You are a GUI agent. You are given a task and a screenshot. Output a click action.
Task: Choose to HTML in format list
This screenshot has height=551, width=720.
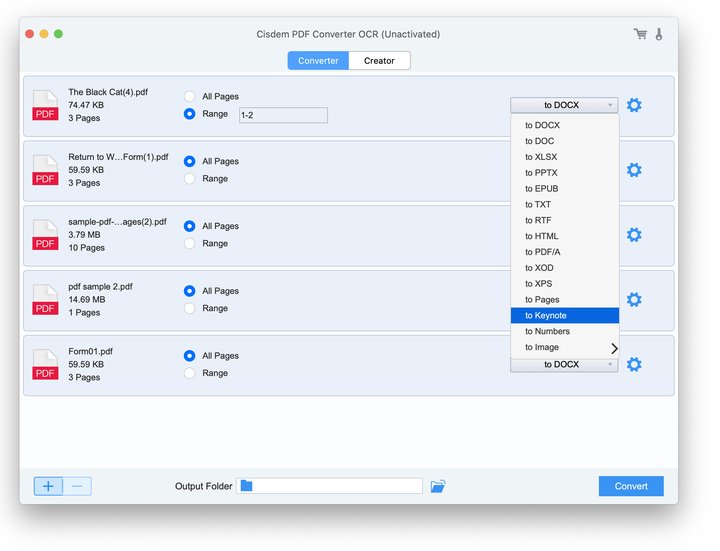point(565,236)
